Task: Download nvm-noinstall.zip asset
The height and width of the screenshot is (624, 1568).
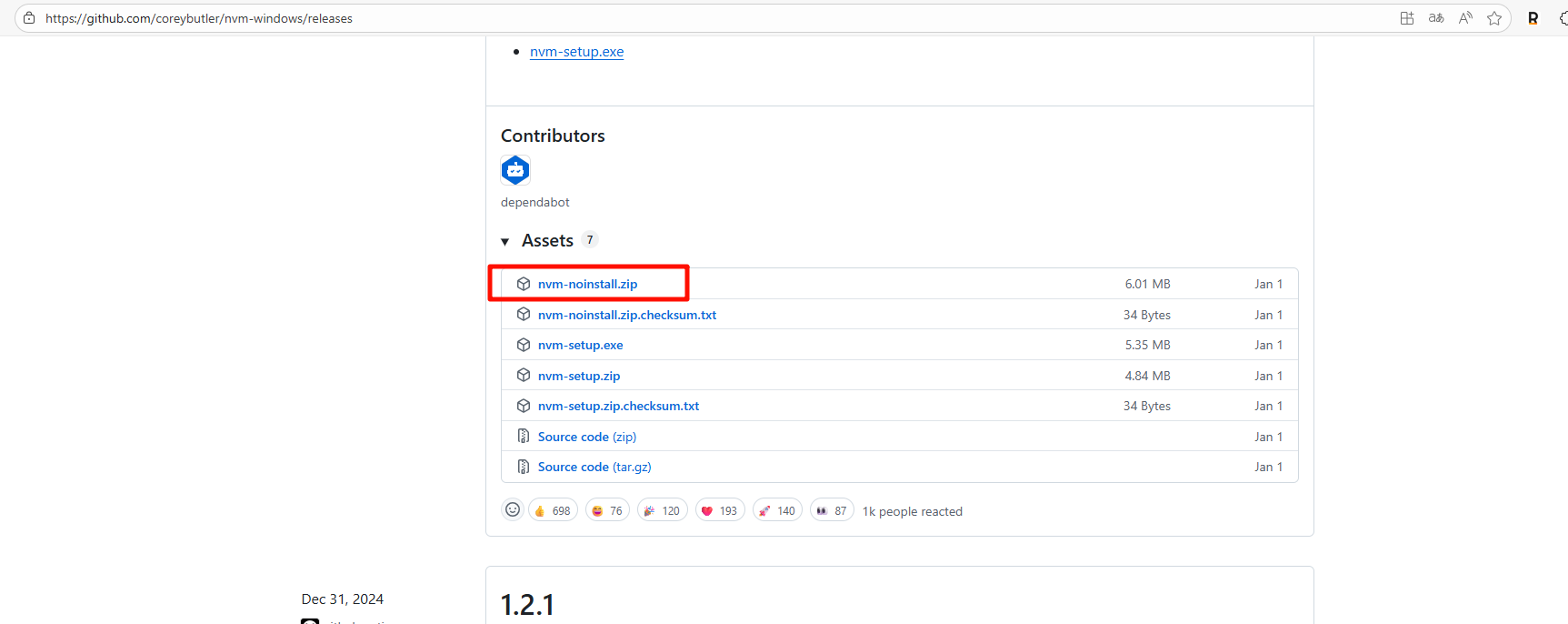Action: [x=587, y=284]
